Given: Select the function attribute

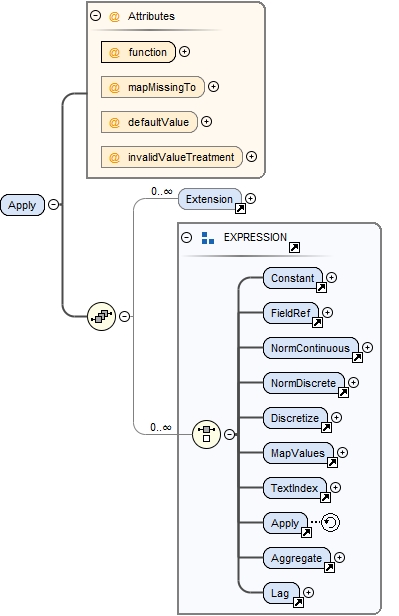Looking at the screenshot, I should (x=138, y=52).
